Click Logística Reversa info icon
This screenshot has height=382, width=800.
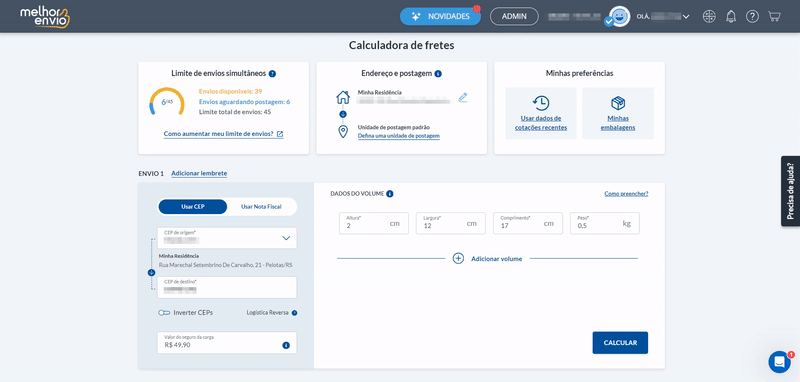point(294,313)
